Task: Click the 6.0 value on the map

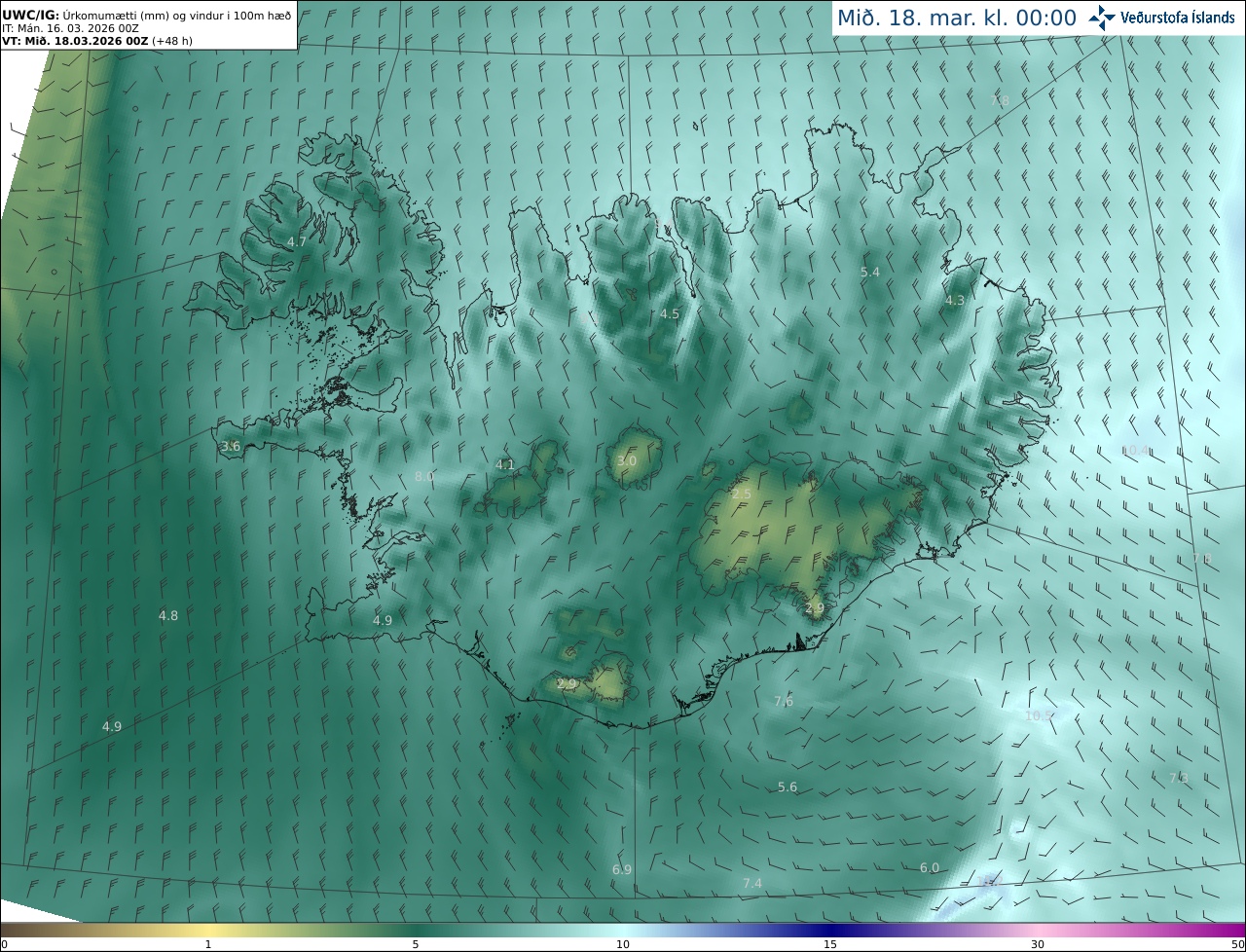Action: point(930,867)
